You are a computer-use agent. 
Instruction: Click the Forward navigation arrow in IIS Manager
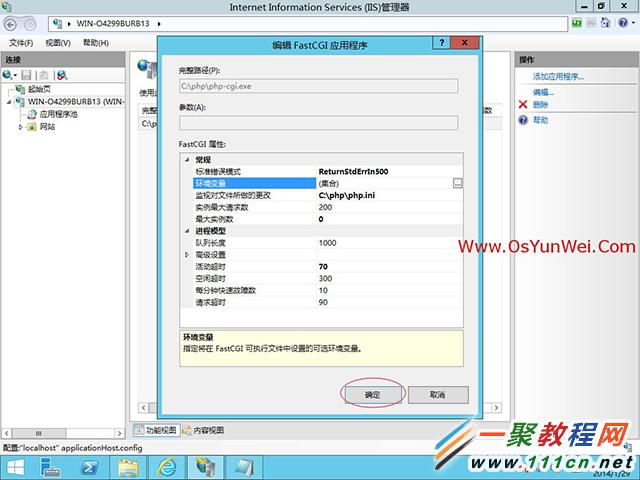coord(30,25)
